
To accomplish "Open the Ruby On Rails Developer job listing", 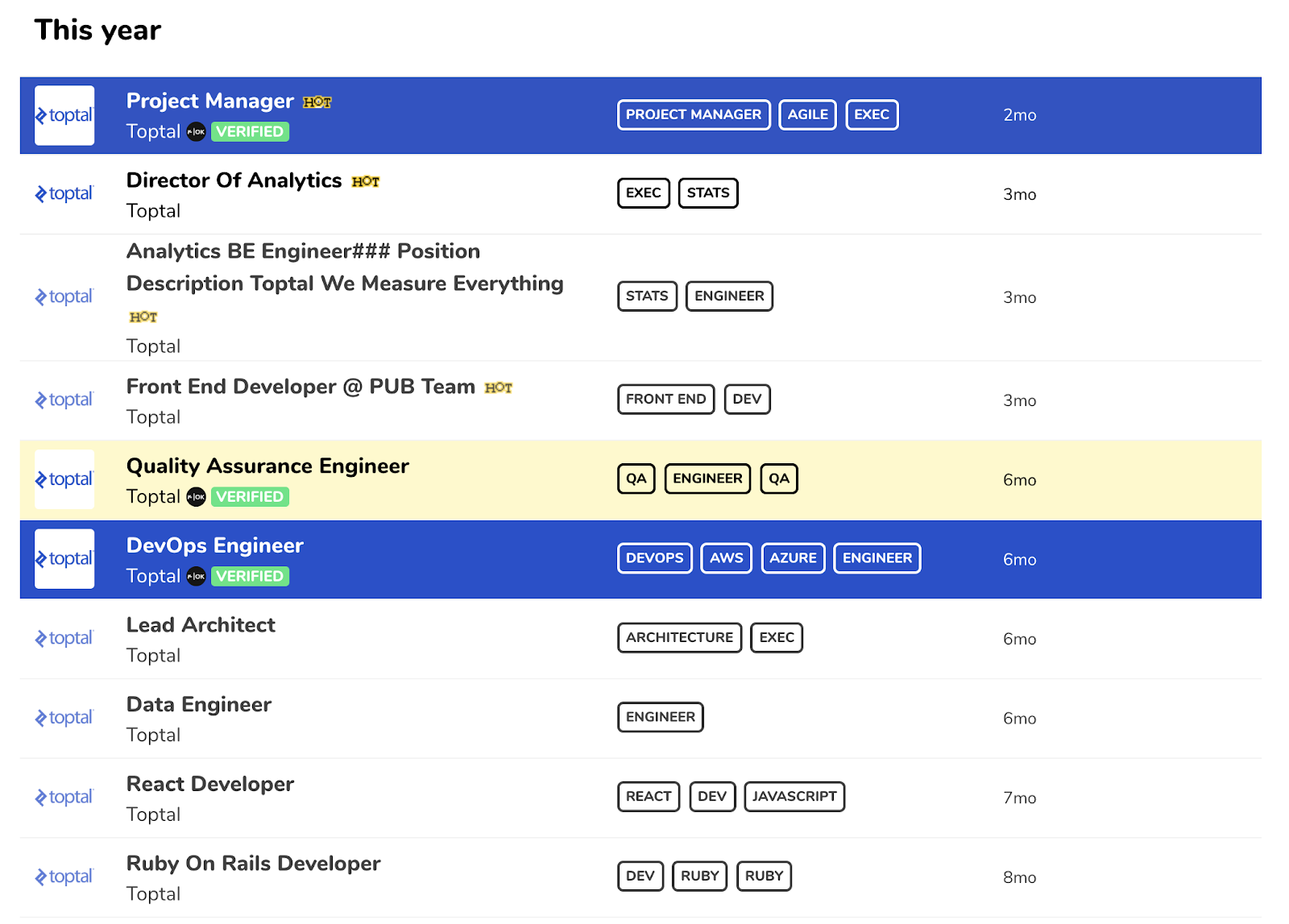I will coord(254,864).
